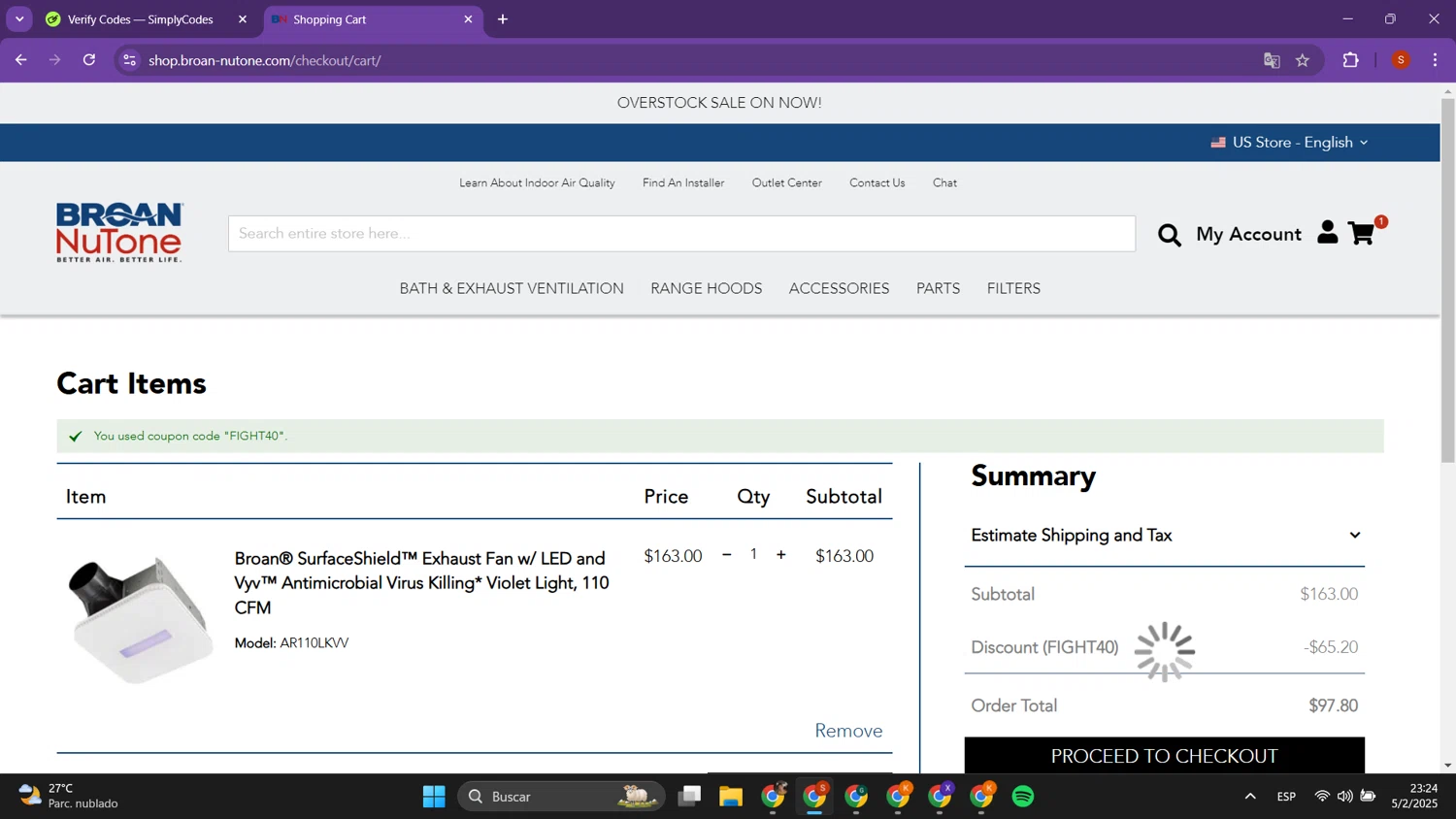The image size is (1456, 819).
Task: Go back with the browser back arrow
Action: (x=20, y=60)
